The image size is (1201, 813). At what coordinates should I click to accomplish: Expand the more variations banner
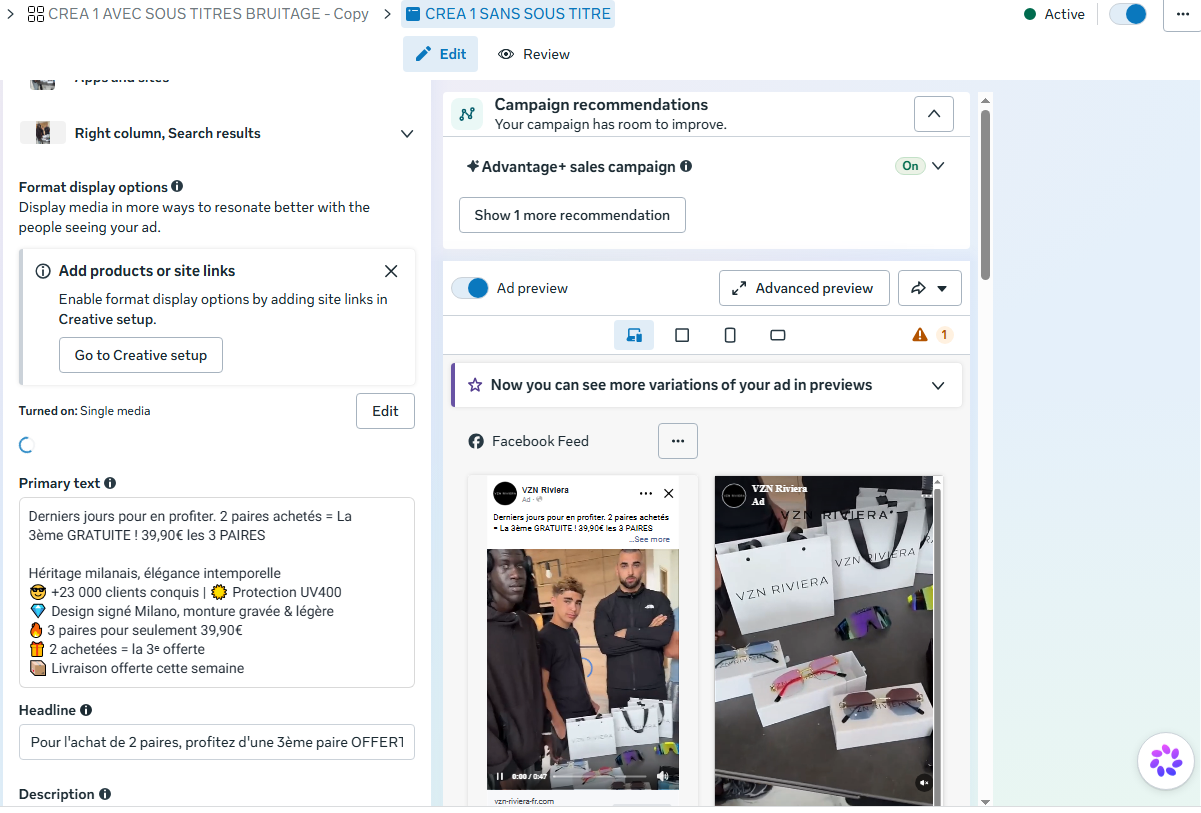(938, 385)
